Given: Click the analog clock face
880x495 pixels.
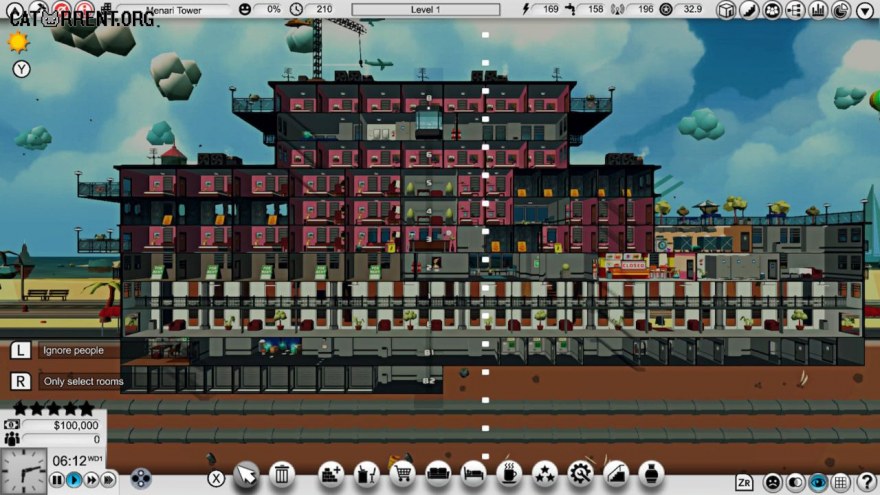Looking at the screenshot, I should click(x=24, y=471).
